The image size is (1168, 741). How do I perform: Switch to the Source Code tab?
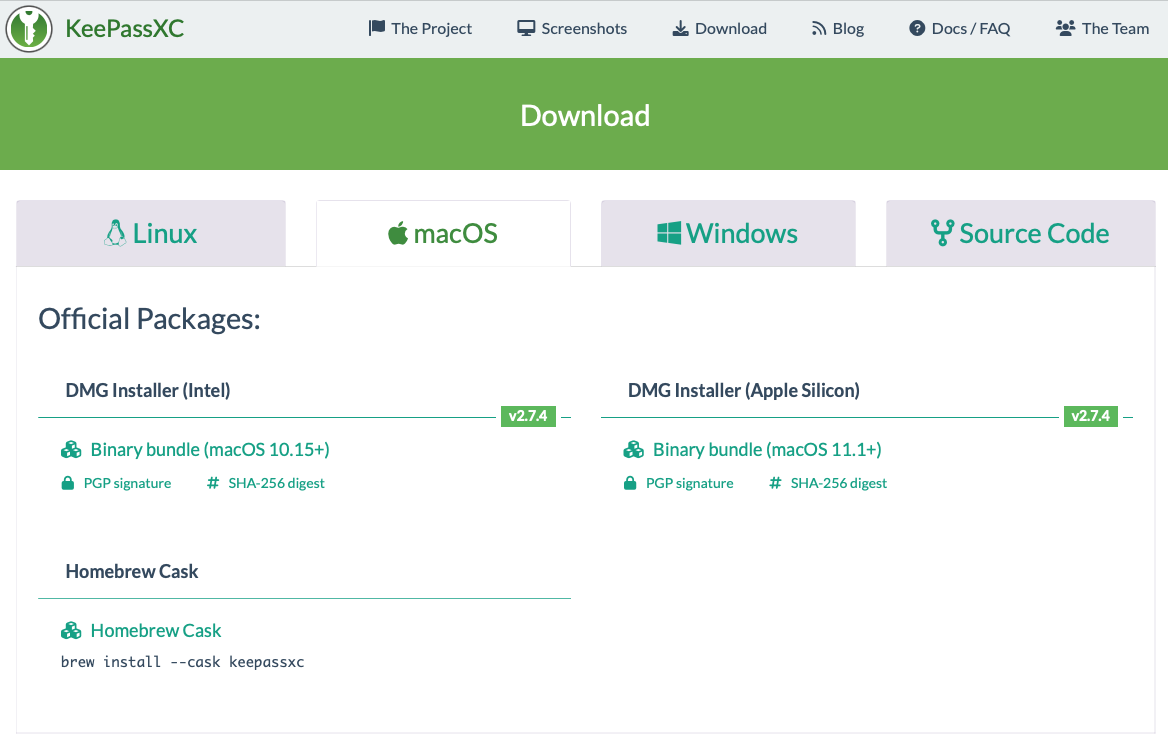tap(1020, 234)
